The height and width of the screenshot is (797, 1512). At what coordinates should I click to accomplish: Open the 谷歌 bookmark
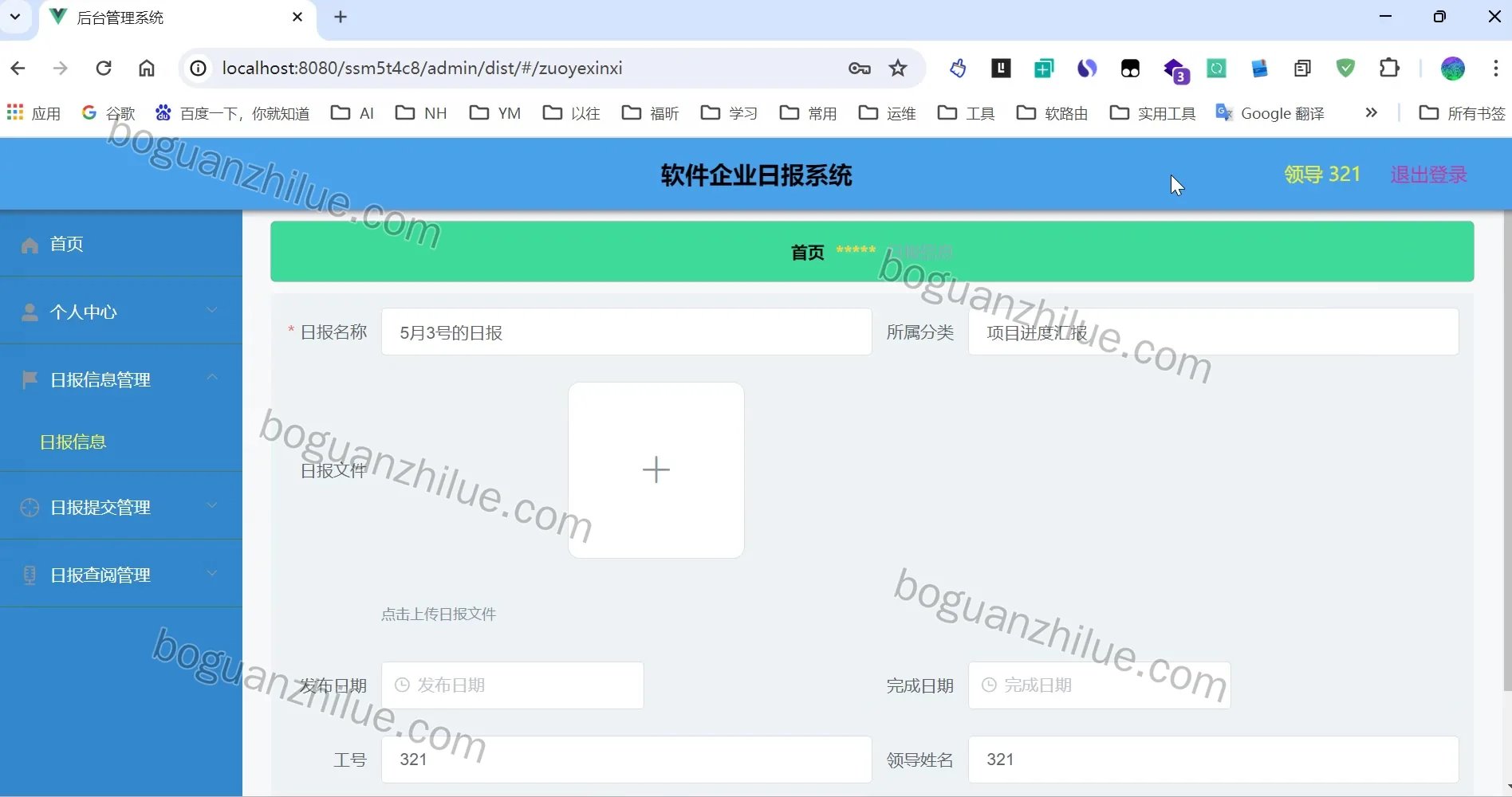pos(108,113)
